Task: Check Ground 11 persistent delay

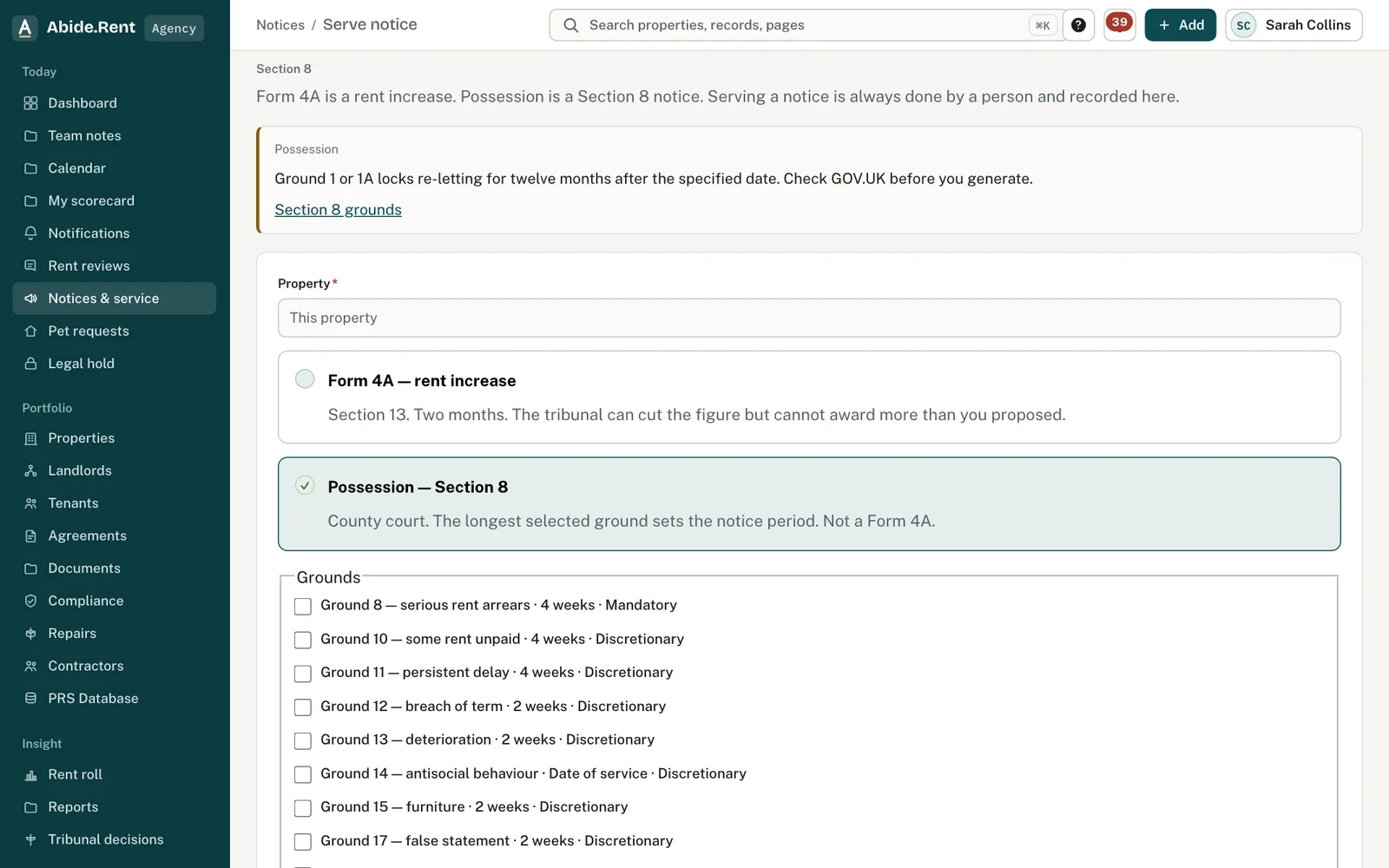Action: click(x=303, y=674)
